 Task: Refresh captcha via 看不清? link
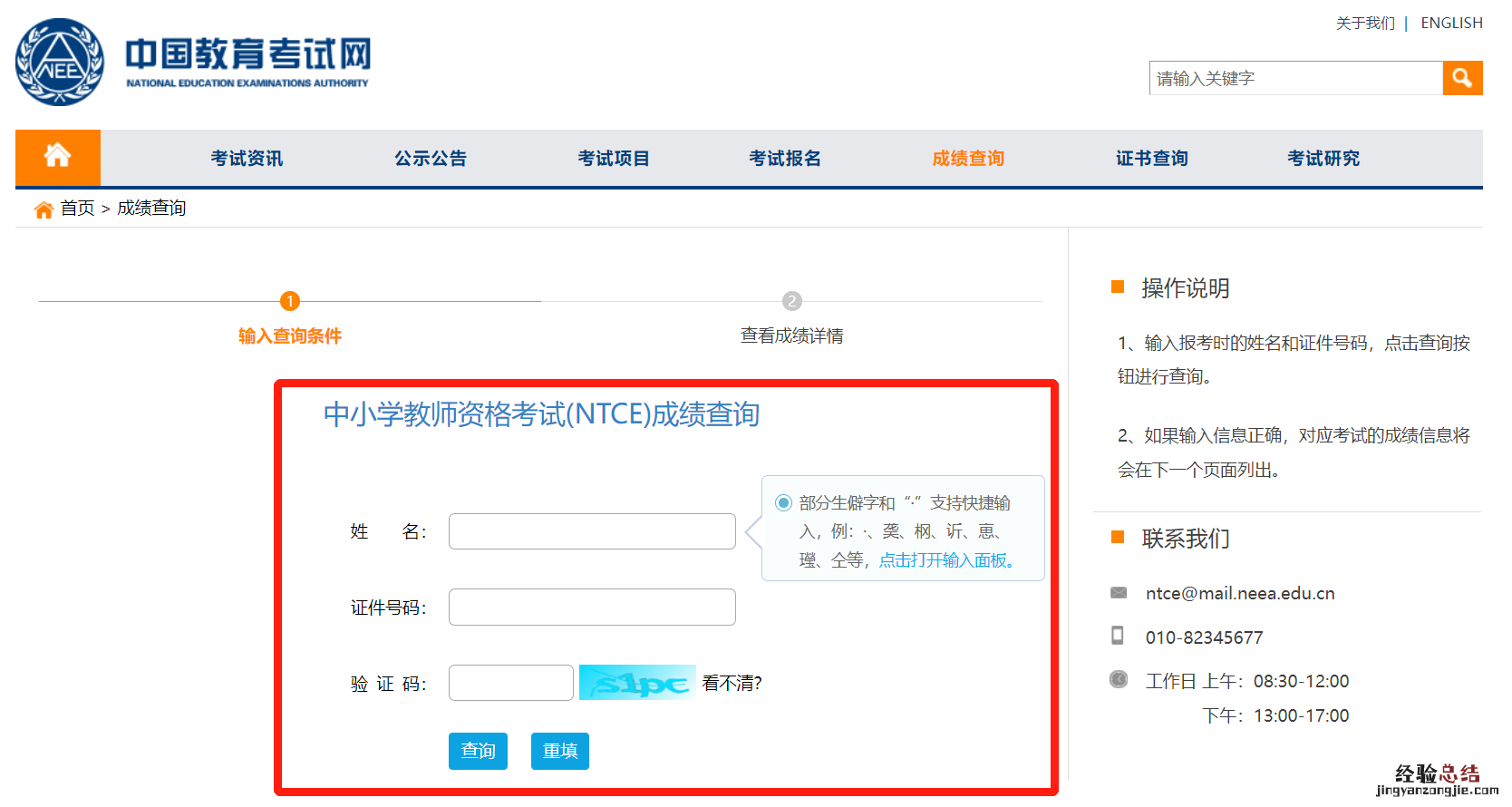pos(732,683)
